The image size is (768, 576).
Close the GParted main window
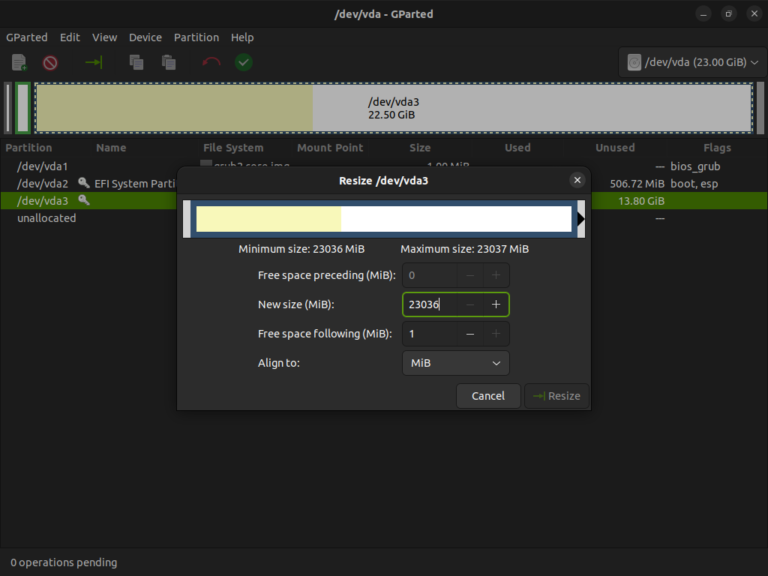coord(754,14)
